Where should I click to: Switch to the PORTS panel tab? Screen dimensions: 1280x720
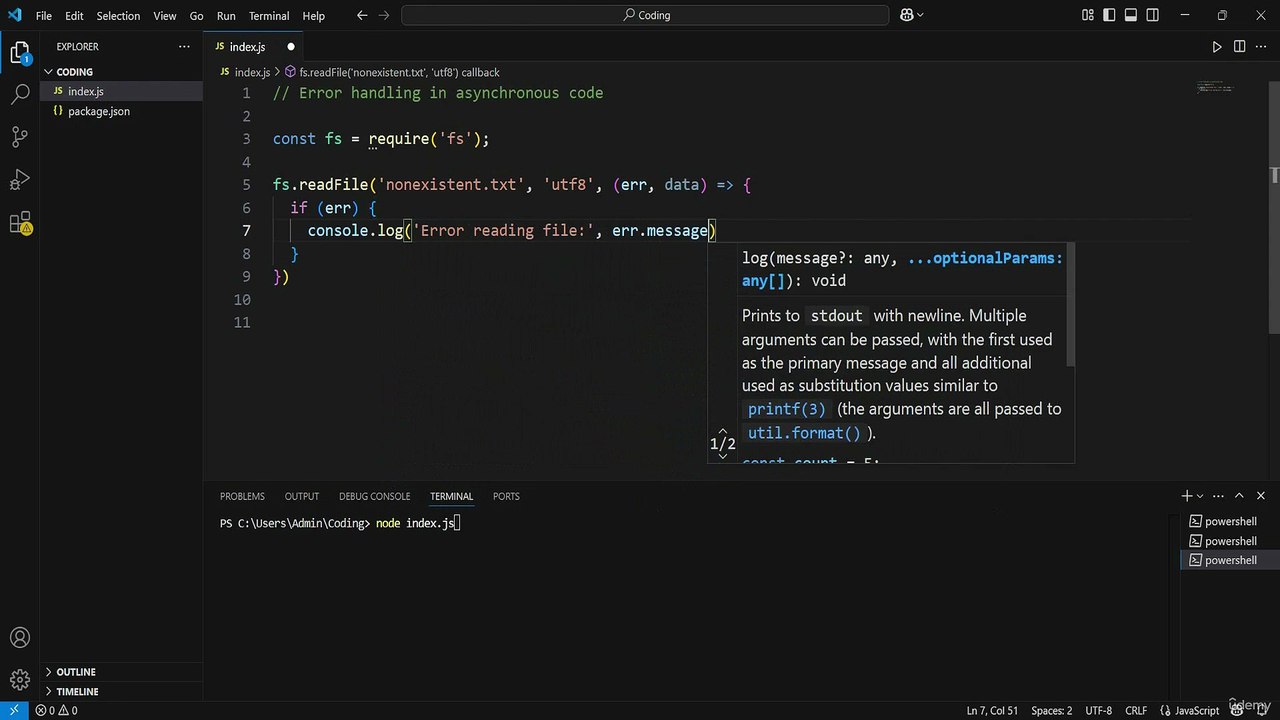pyautogui.click(x=506, y=496)
